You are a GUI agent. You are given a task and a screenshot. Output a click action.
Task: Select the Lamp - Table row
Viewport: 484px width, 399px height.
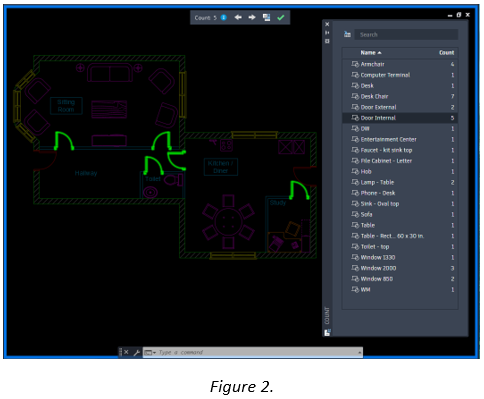click(400, 182)
